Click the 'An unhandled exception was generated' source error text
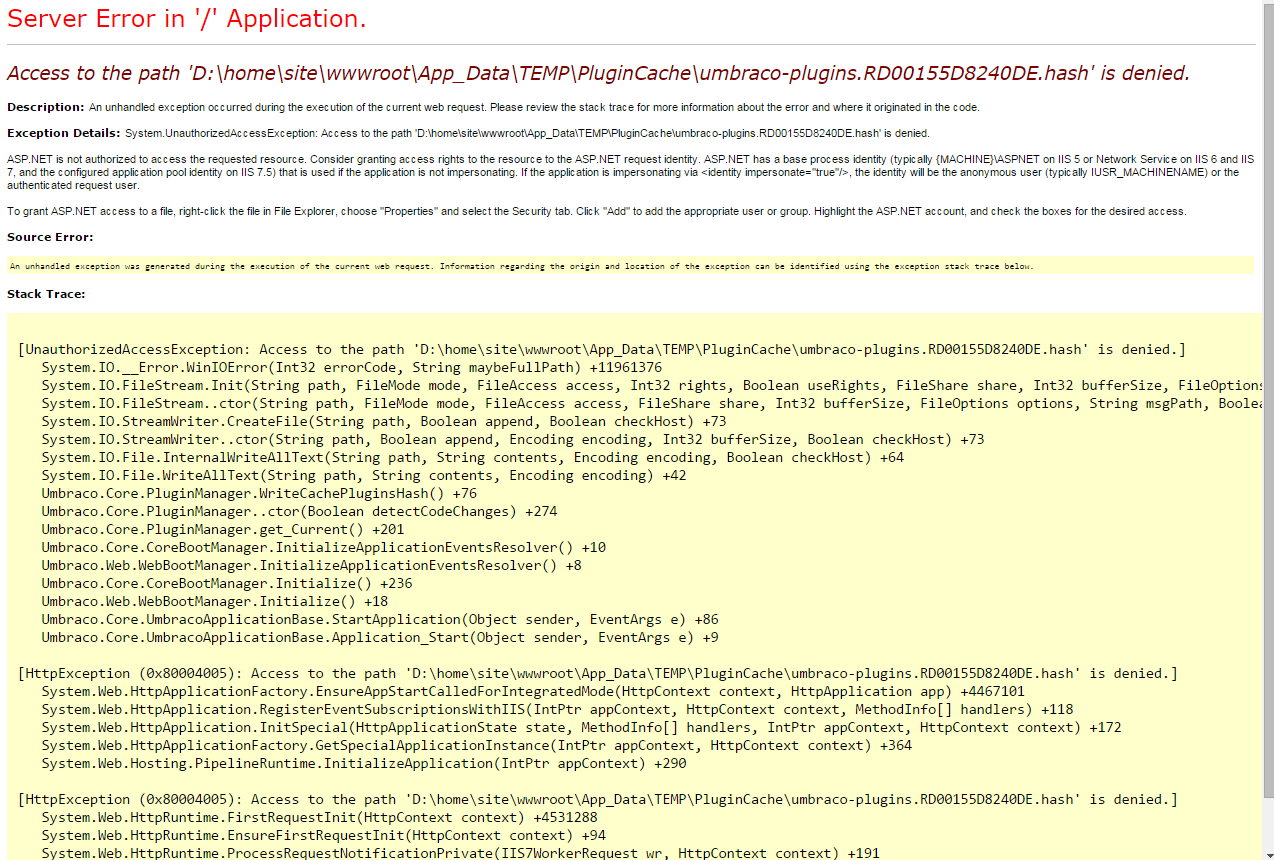The width and height of the screenshot is (1274, 860). pos(521,266)
